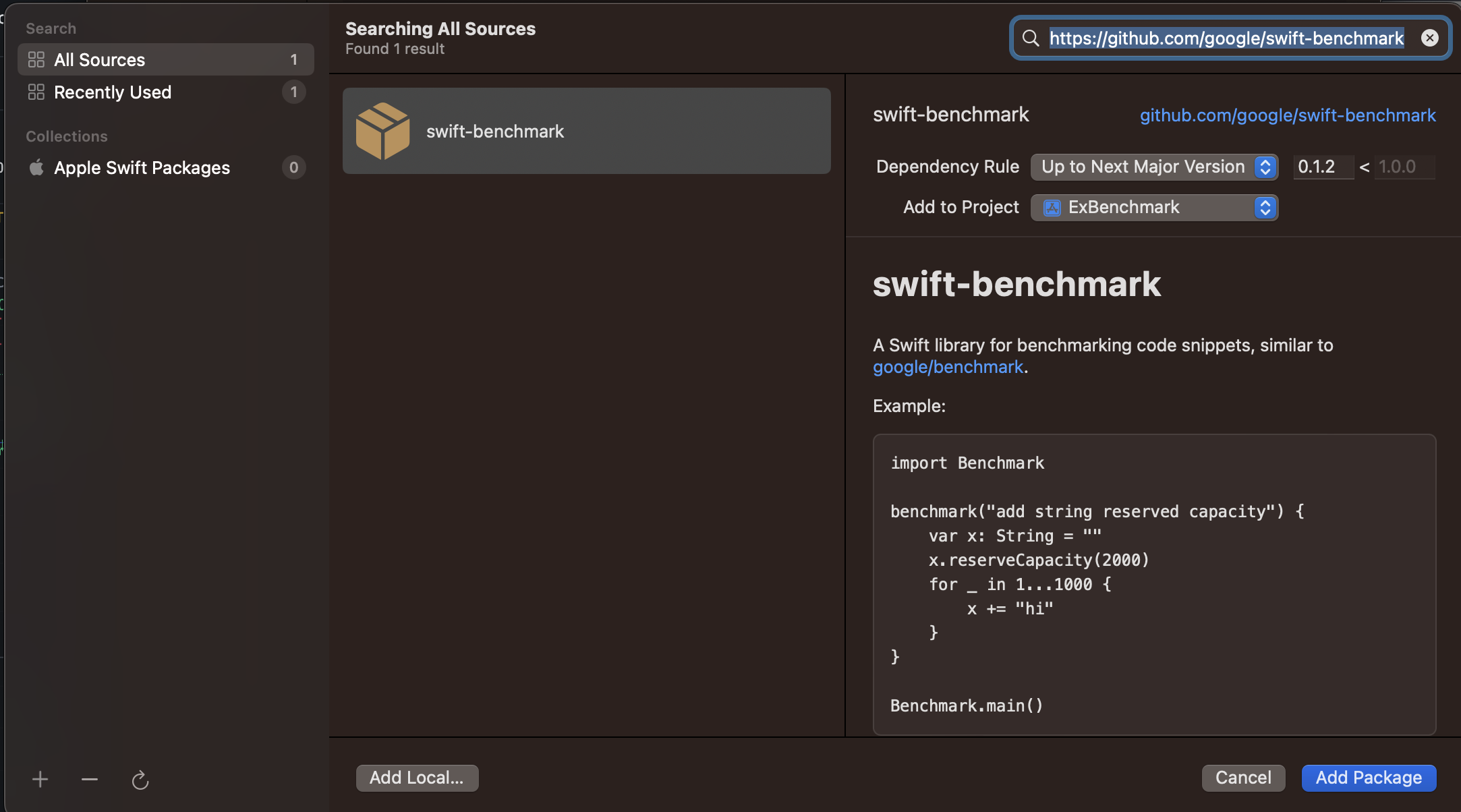This screenshot has height=812, width=1461.
Task: Open github.com/google/swift-benchmark link
Action: point(1287,115)
